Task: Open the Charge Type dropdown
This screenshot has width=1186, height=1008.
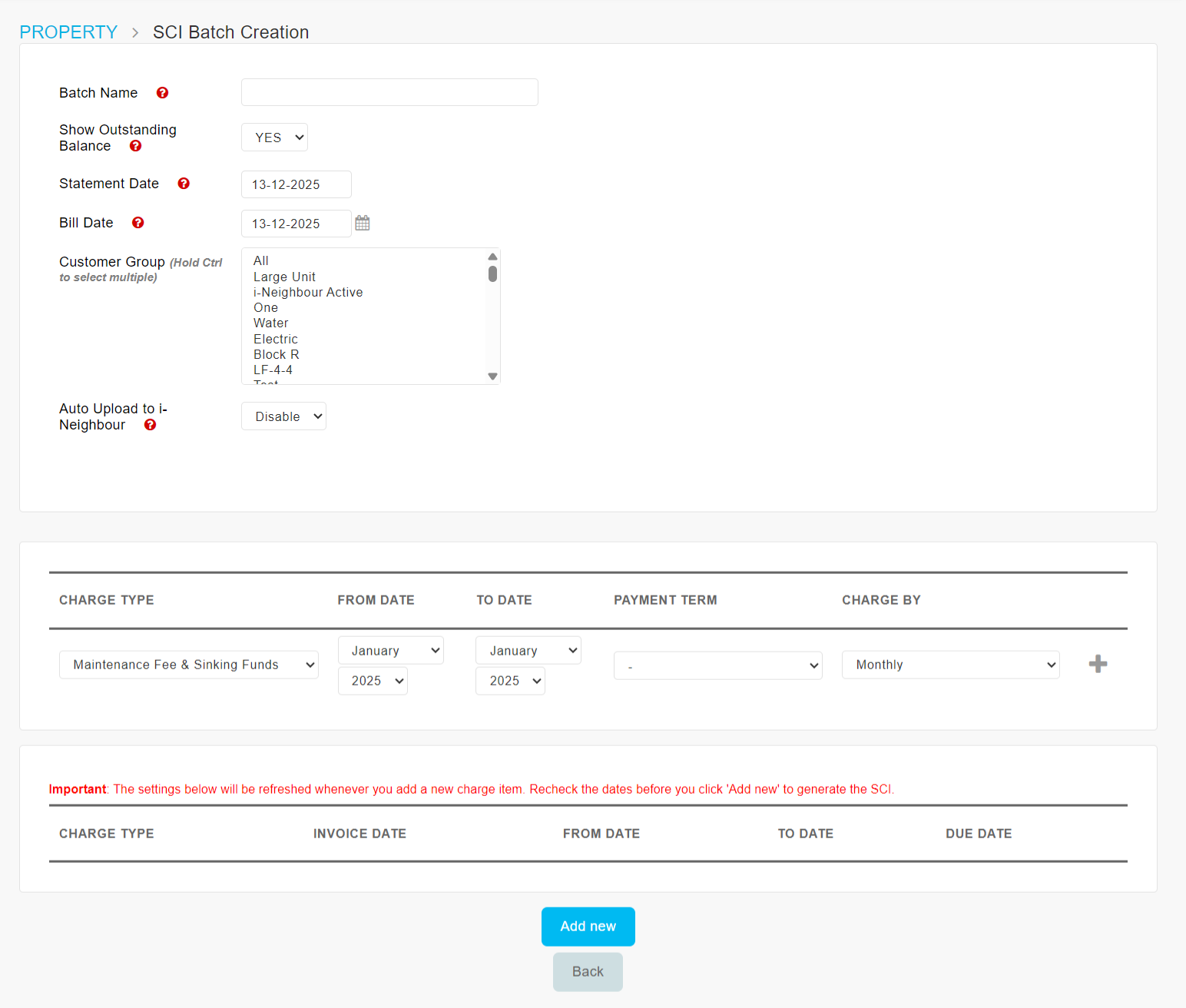Action: (x=188, y=665)
